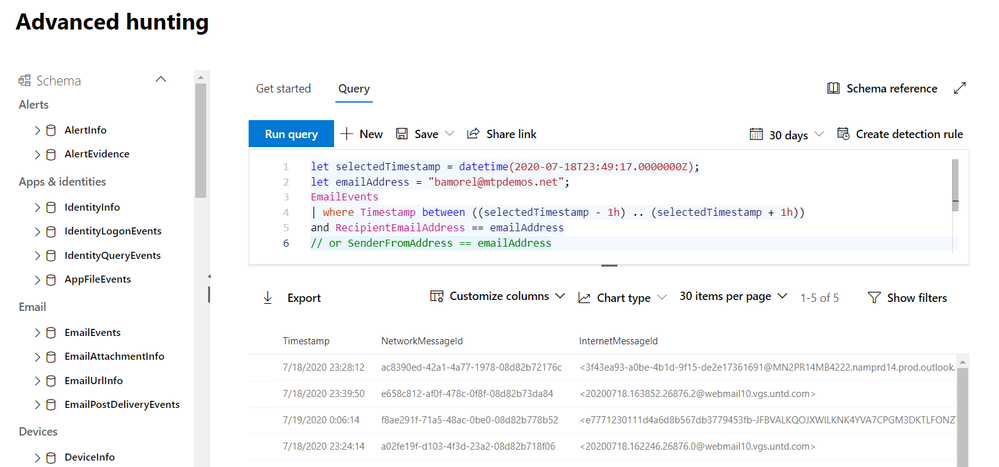Click the Schema reference book icon
The image size is (999, 467).
coord(833,89)
